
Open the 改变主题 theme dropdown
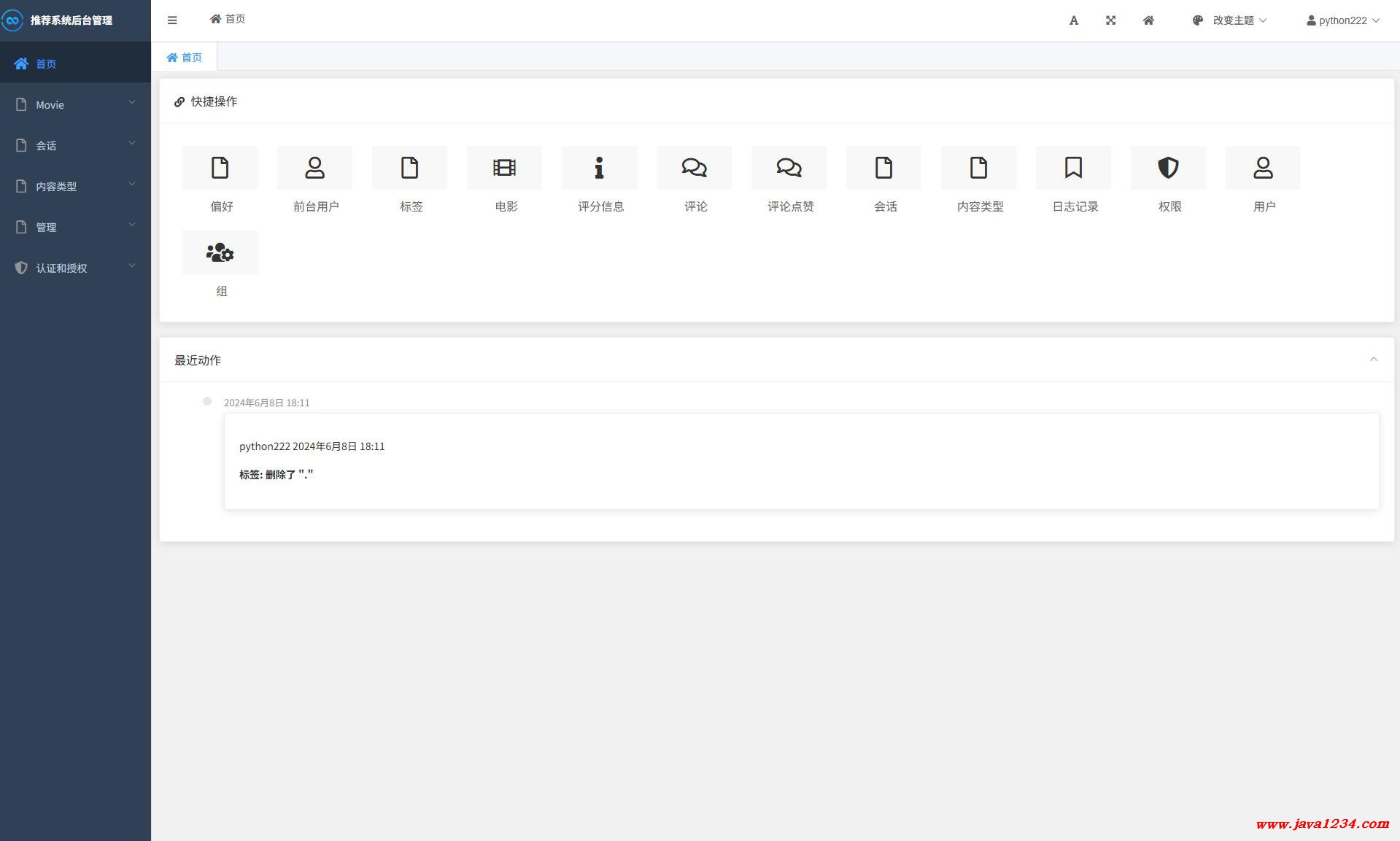1229,20
